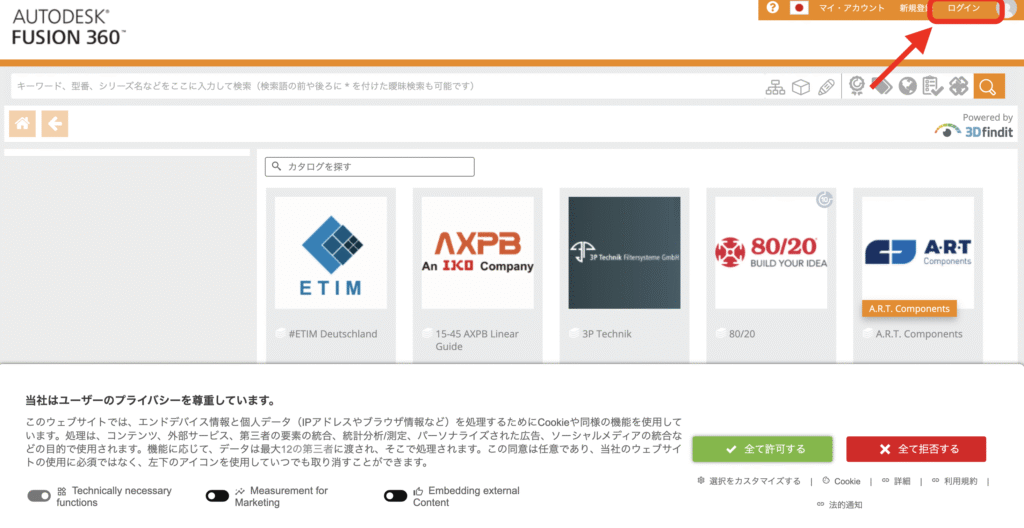
Task: Open the Japan flag language selector
Action: point(798,8)
